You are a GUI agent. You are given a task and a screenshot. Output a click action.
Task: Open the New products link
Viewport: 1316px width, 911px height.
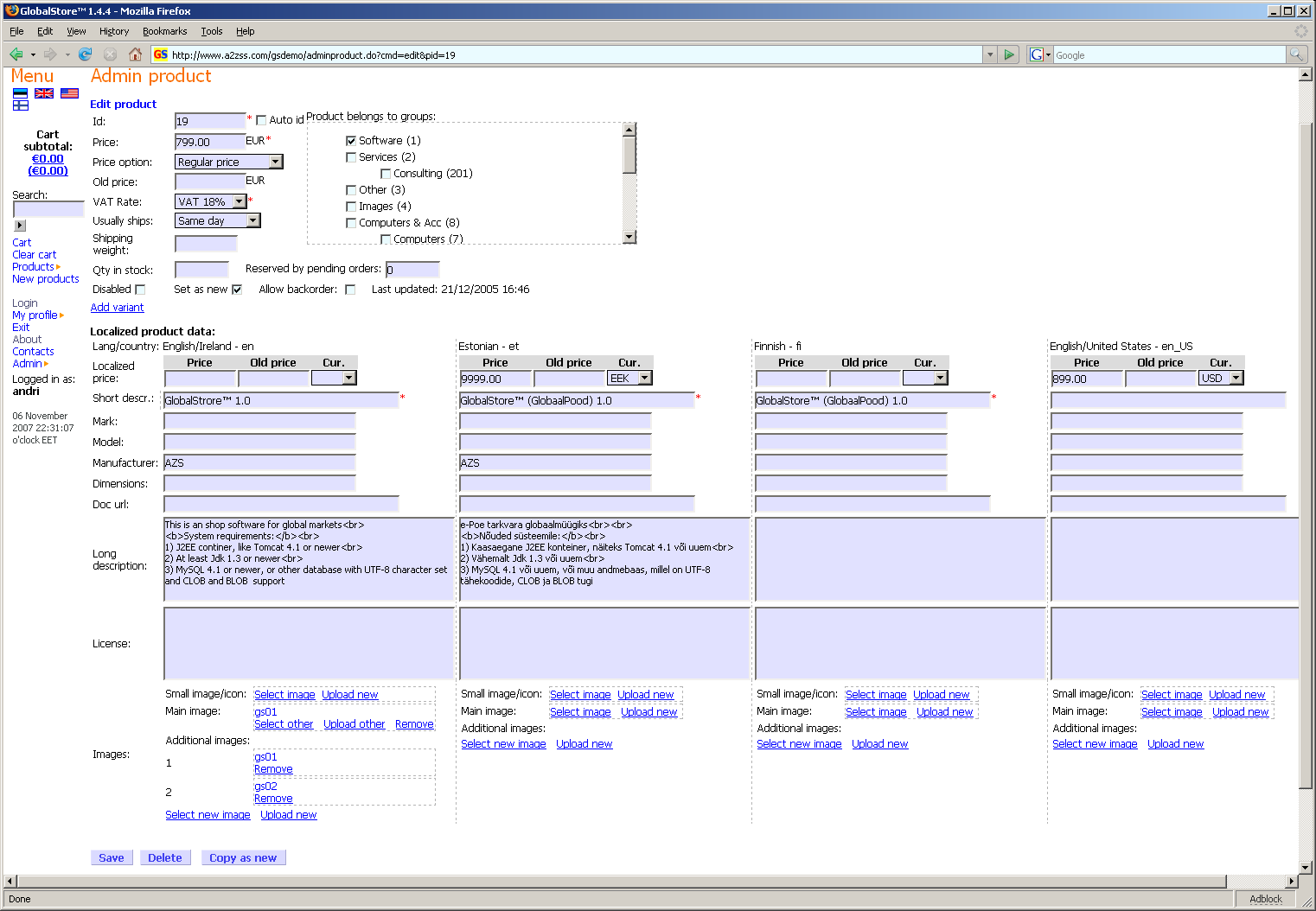(46, 279)
